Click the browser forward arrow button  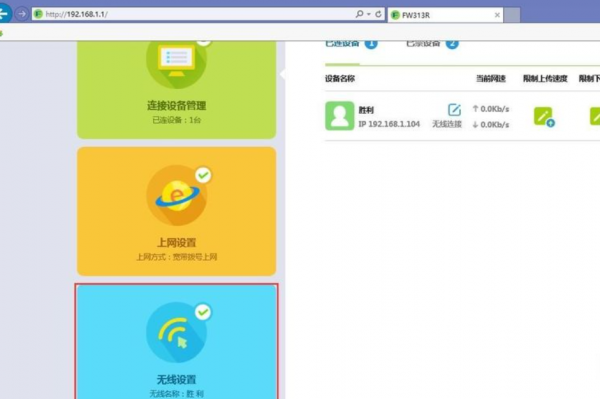tap(22, 14)
